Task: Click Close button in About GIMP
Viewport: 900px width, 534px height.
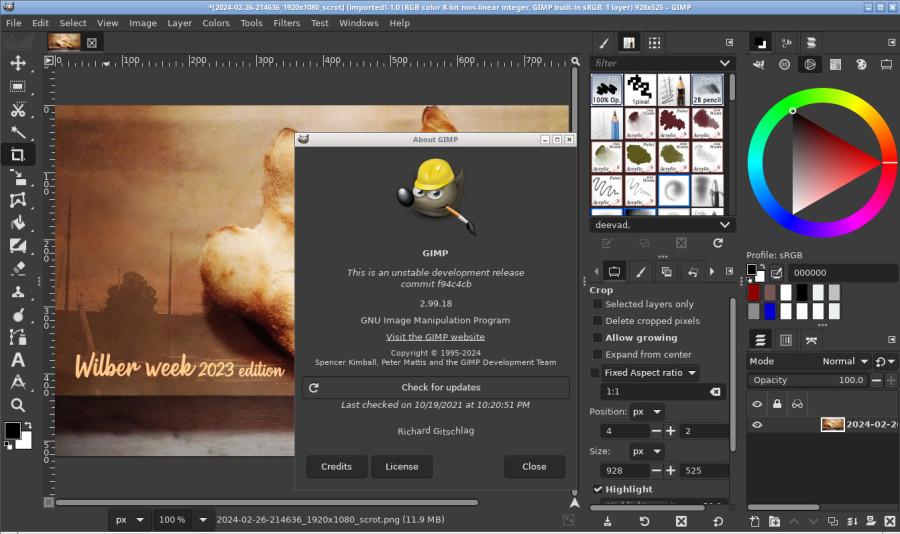Action: [534, 467]
